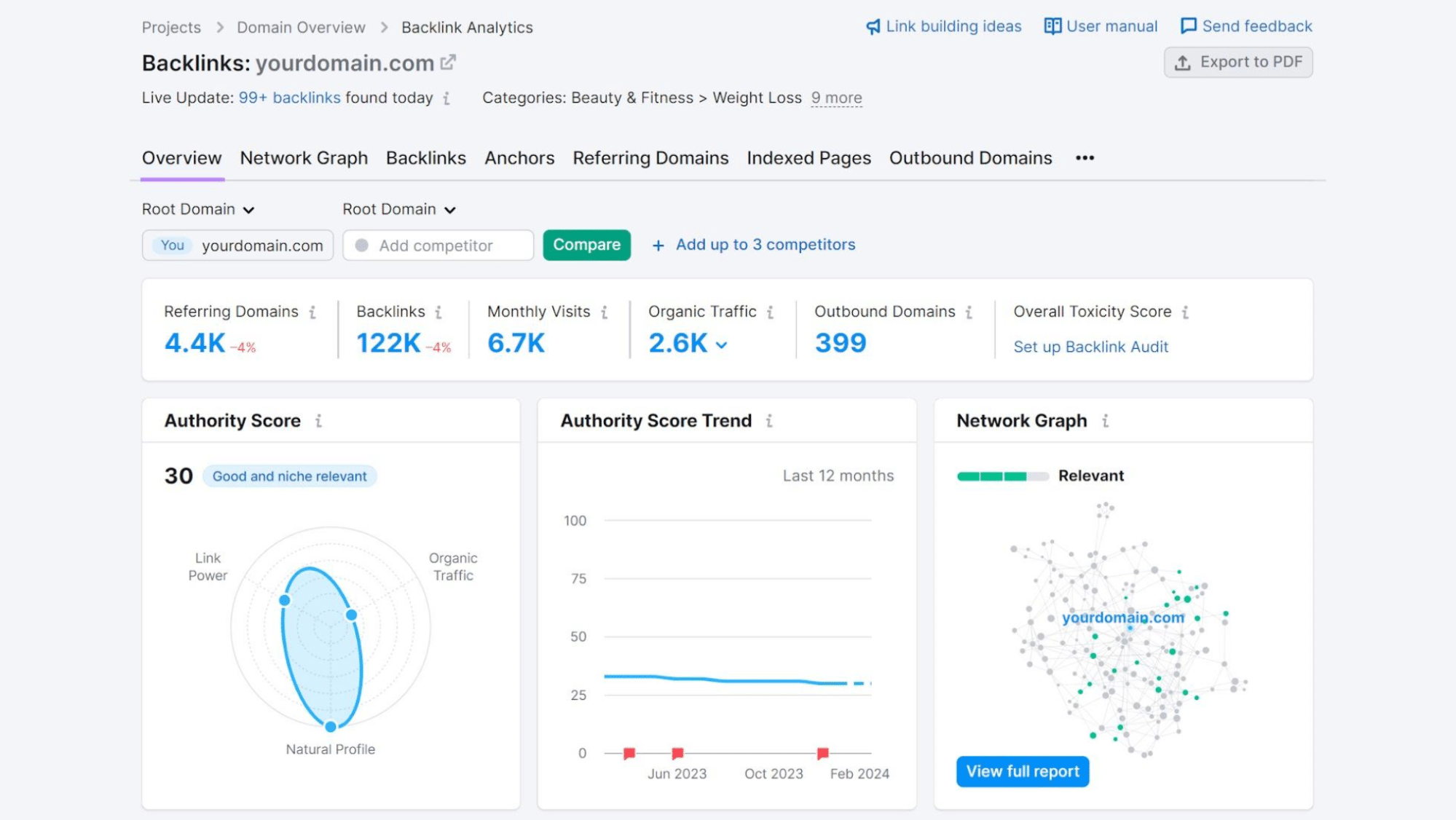Viewport: 1456px width, 820px height.
Task: Click the Authority Score info icon
Action: point(318,421)
